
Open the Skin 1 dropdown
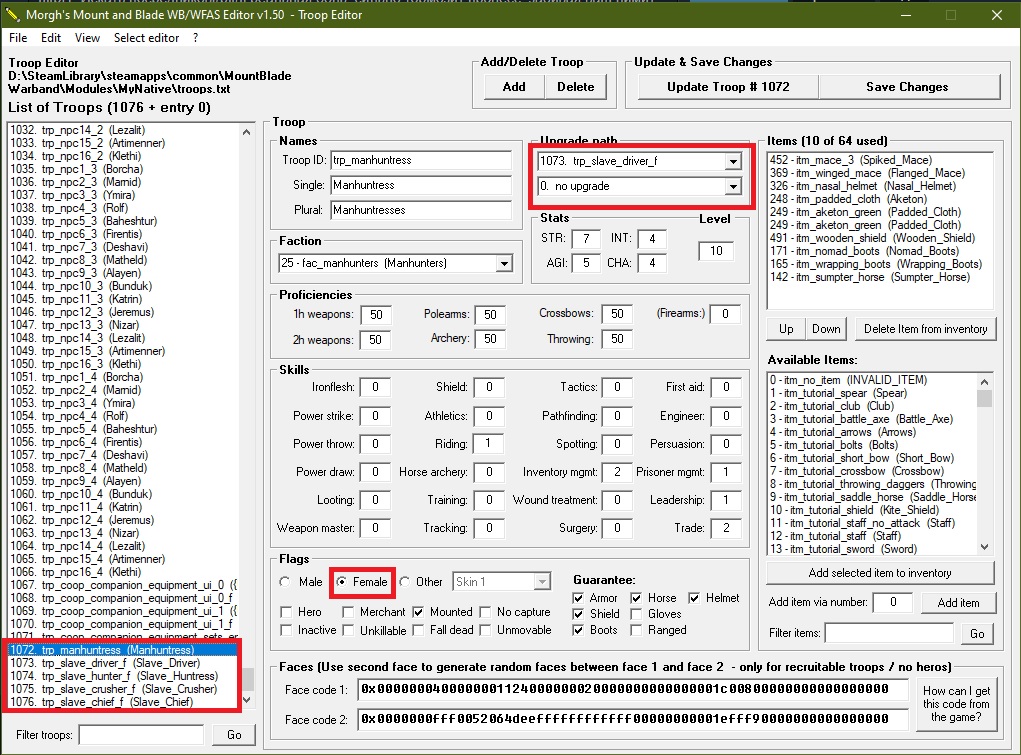click(x=542, y=582)
